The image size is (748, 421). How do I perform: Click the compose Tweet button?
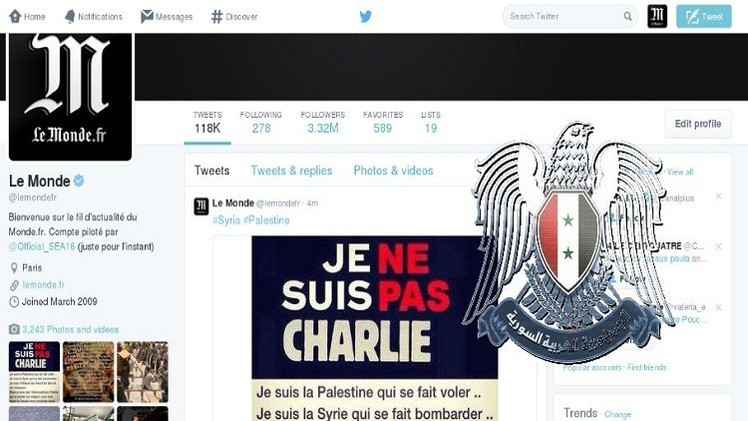tap(704, 16)
